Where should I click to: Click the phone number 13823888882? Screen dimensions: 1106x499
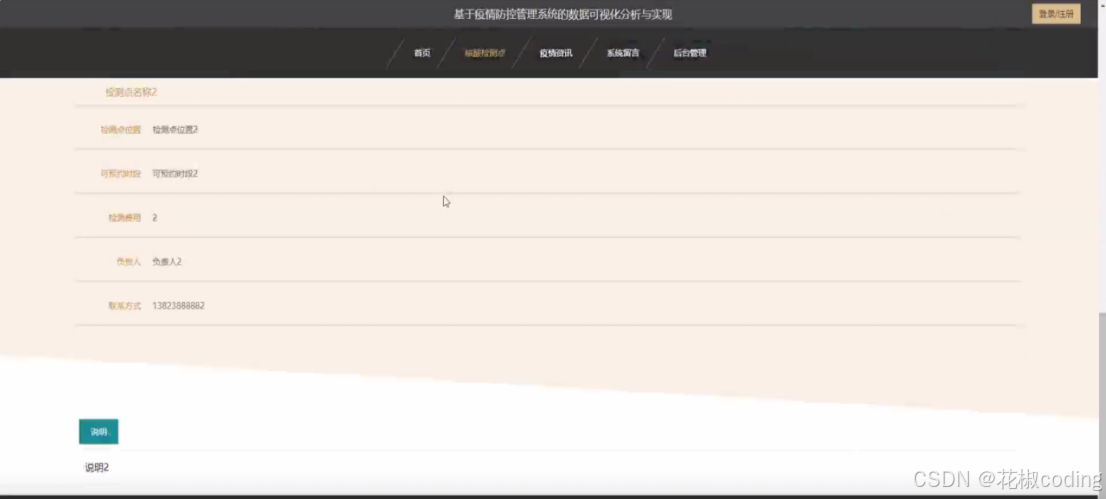tap(178, 306)
